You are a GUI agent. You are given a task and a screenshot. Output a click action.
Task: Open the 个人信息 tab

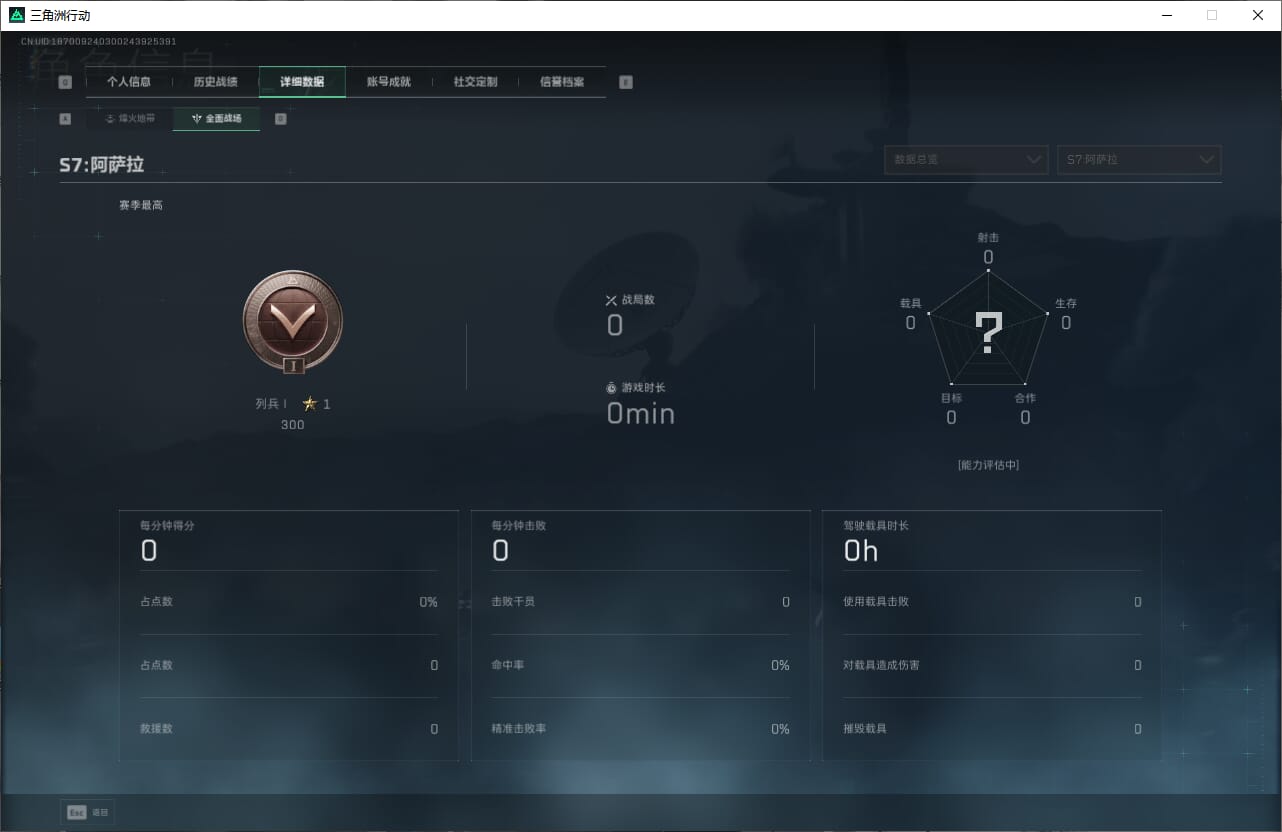tap(129, 82)
